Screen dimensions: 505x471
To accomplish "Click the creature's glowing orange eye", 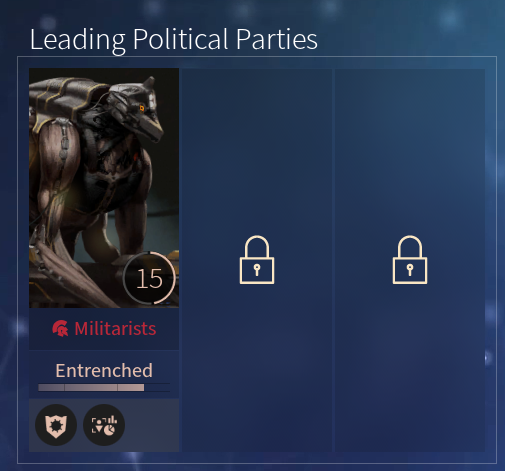I will click(142, 108).
